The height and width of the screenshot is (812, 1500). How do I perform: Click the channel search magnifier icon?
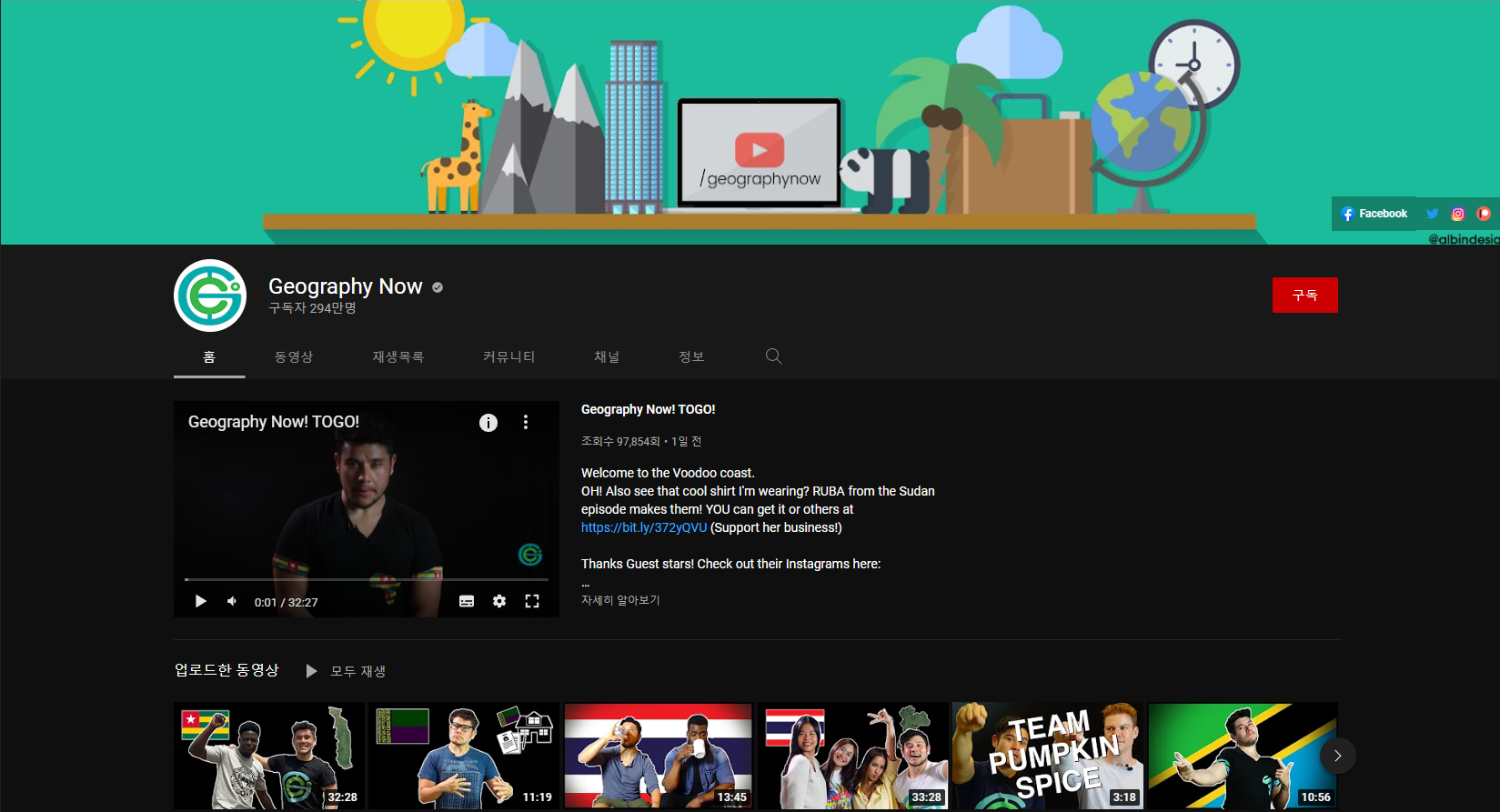(774, 356)
